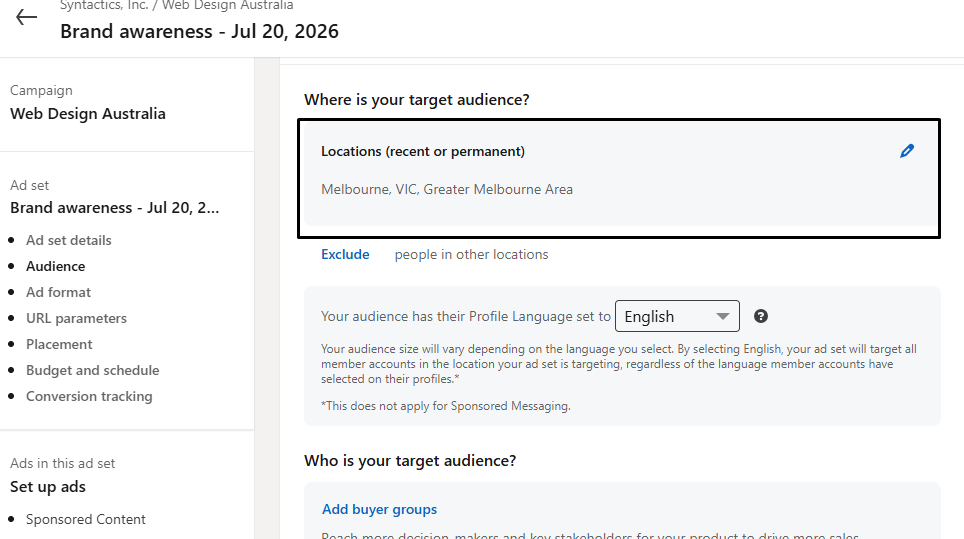This screenshot has width=964, height=539.
Task: Open Profile Language help question mark icon
Action: 761,316
